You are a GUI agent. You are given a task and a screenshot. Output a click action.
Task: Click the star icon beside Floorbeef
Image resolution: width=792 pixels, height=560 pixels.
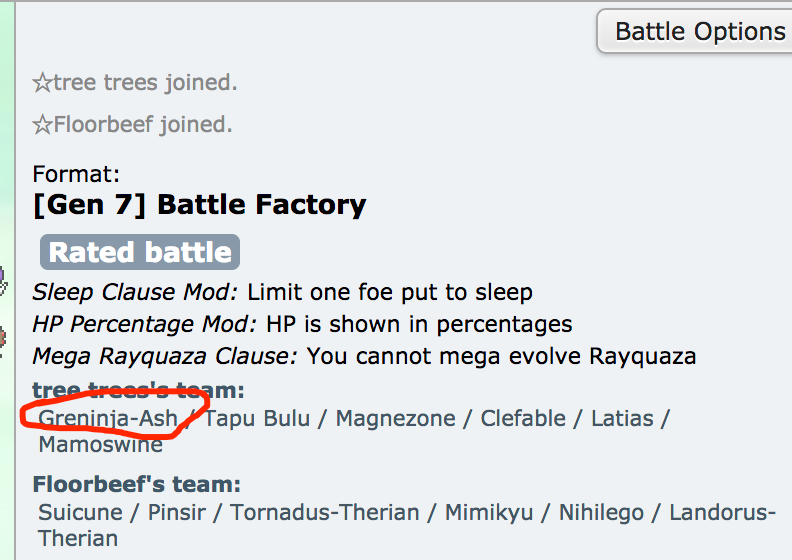click(x=42, y=125)
